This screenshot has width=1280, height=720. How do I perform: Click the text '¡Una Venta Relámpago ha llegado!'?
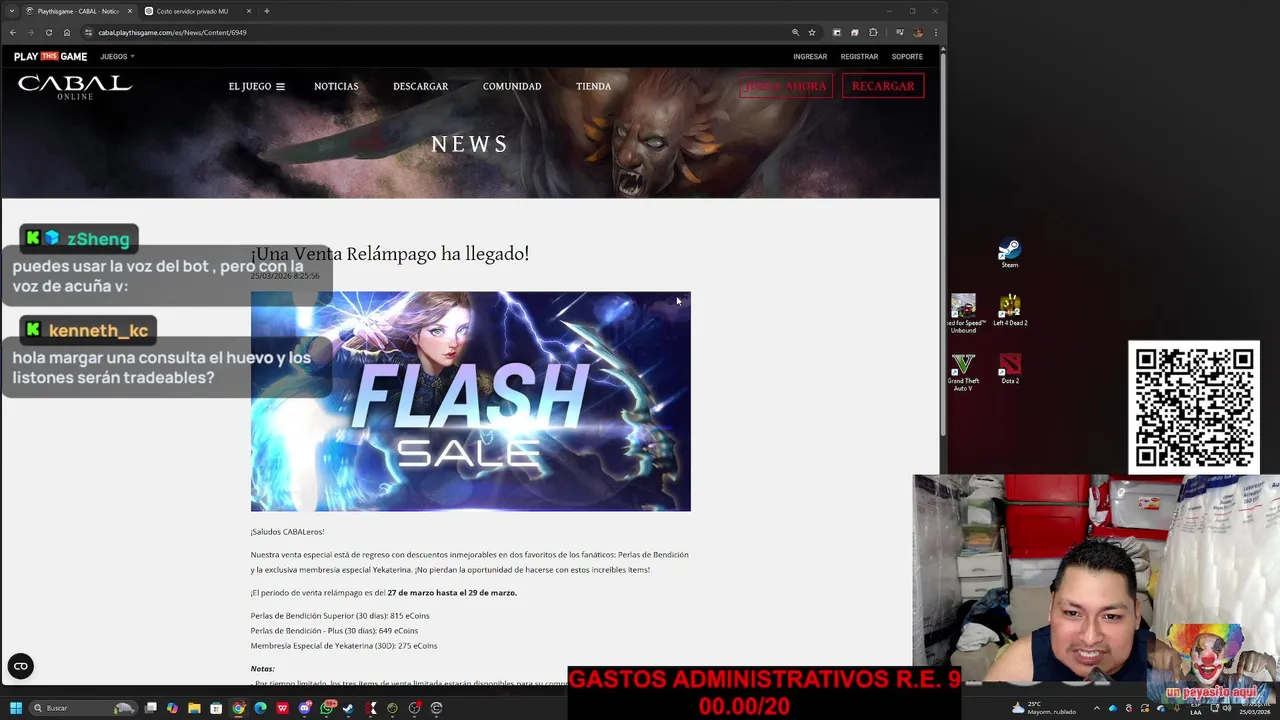390,254
